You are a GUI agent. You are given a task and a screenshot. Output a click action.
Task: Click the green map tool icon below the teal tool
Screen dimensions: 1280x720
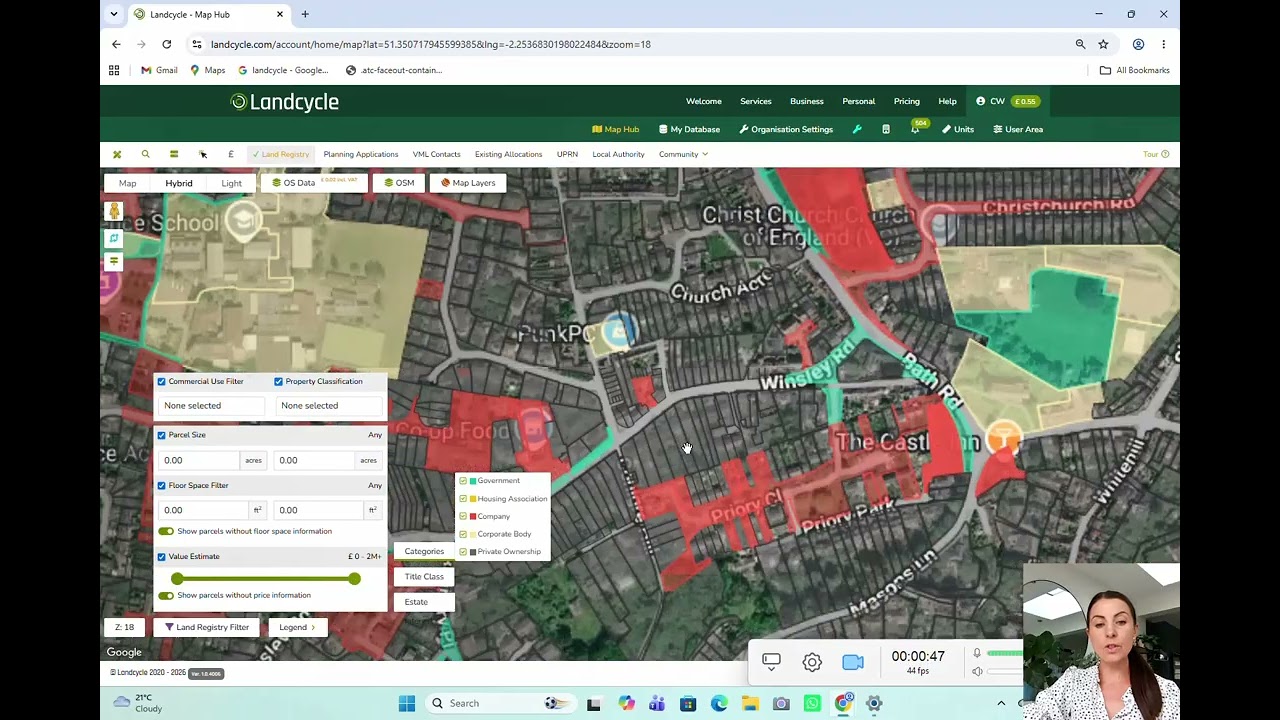[x=114, y=261]
